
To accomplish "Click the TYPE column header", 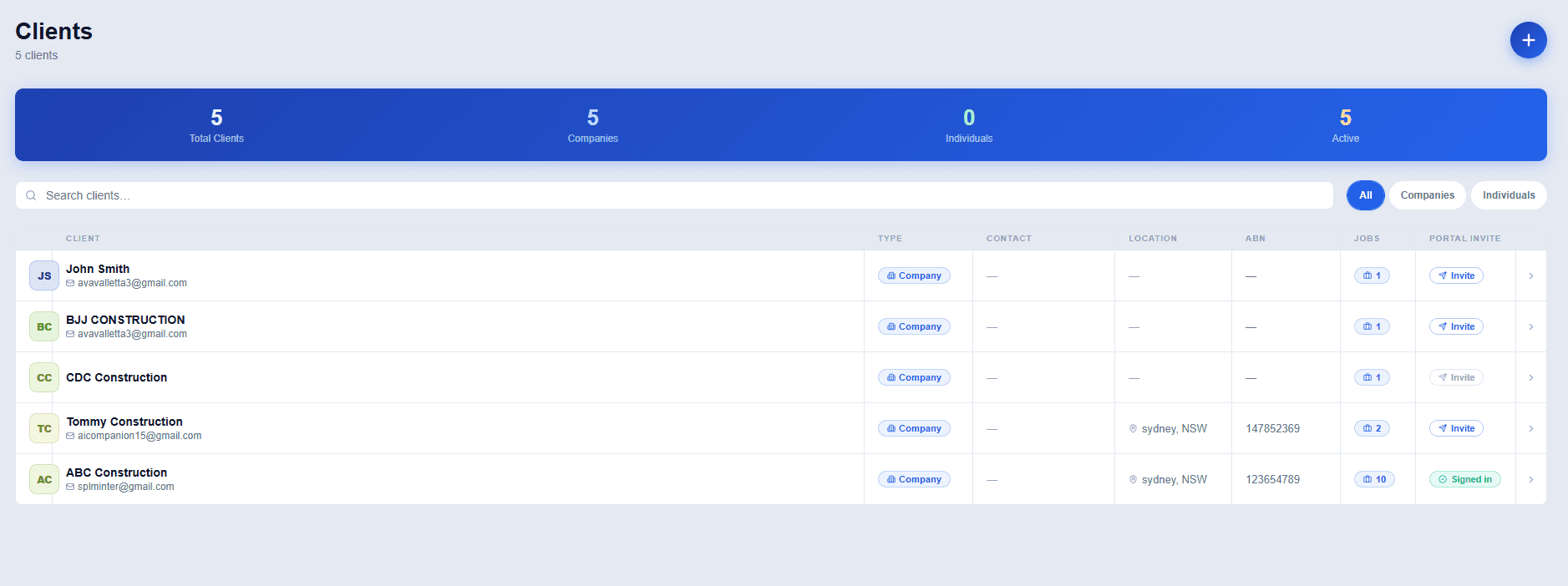I will [890, 239].
